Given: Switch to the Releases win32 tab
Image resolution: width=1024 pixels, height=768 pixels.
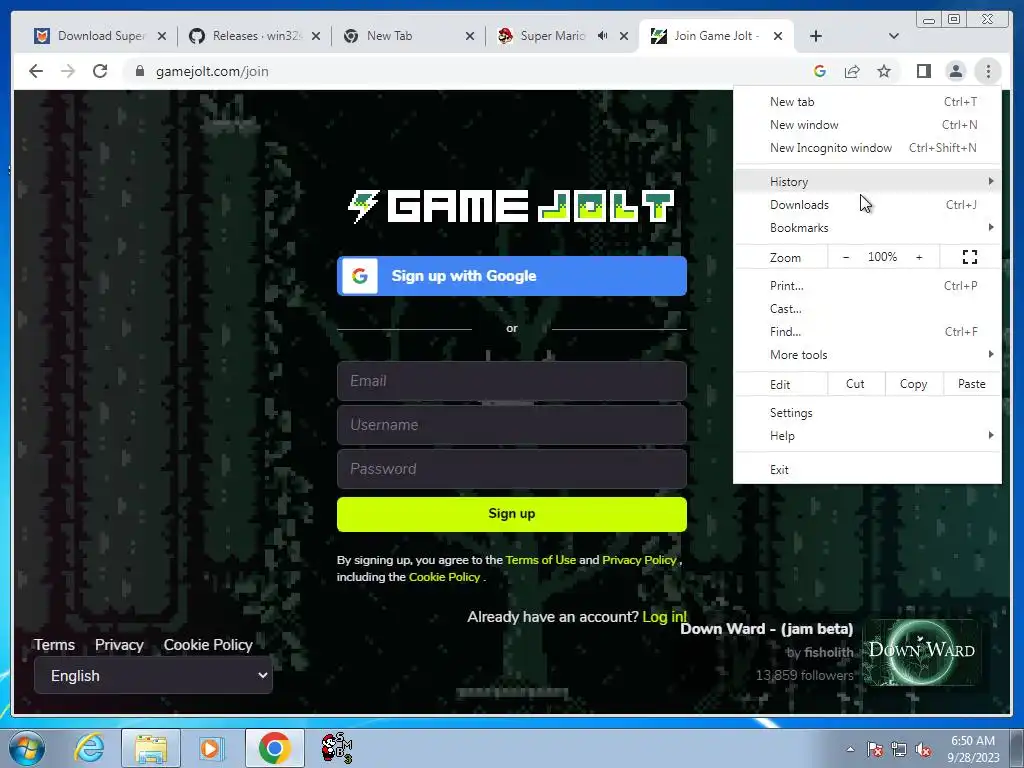Looking at the screenshot, I should click(x=255, y=36).
